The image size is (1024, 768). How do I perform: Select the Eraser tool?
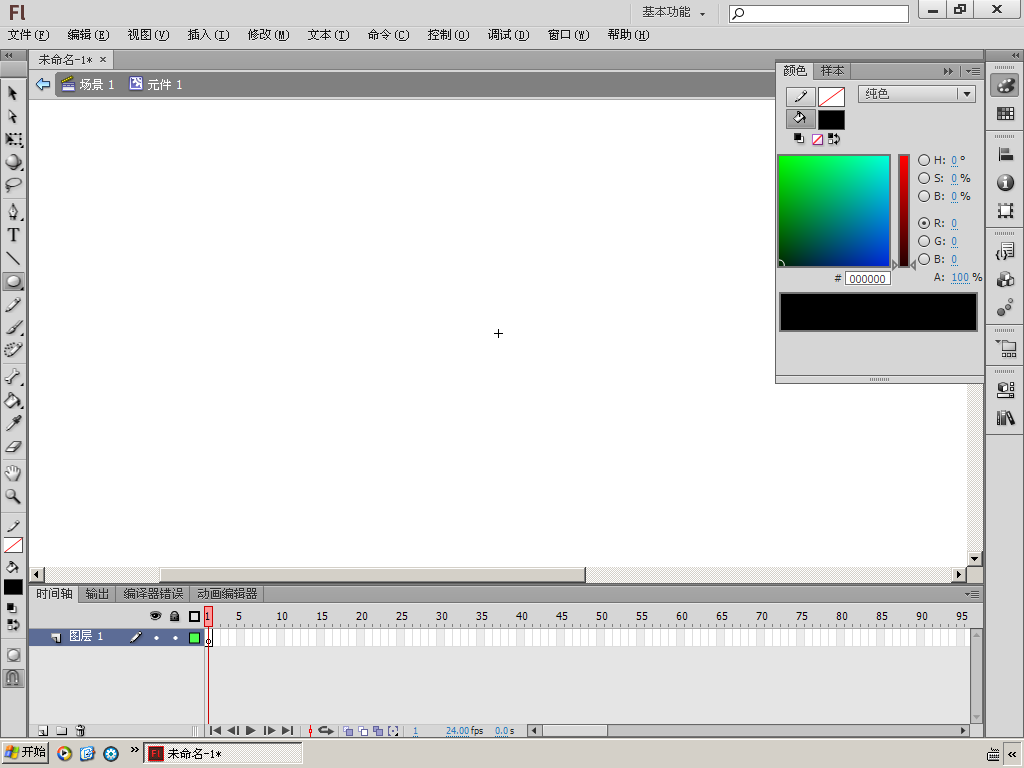pyautogui.click(x=13, y=447)
